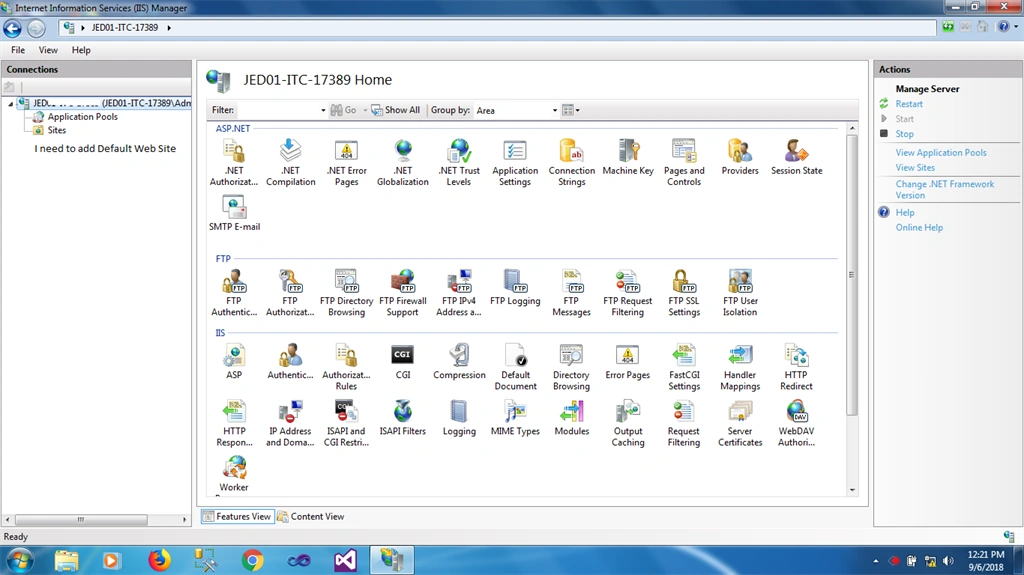Open the Filter dropdown arrow
This screenshot has height=575, width=1024.
323,110
